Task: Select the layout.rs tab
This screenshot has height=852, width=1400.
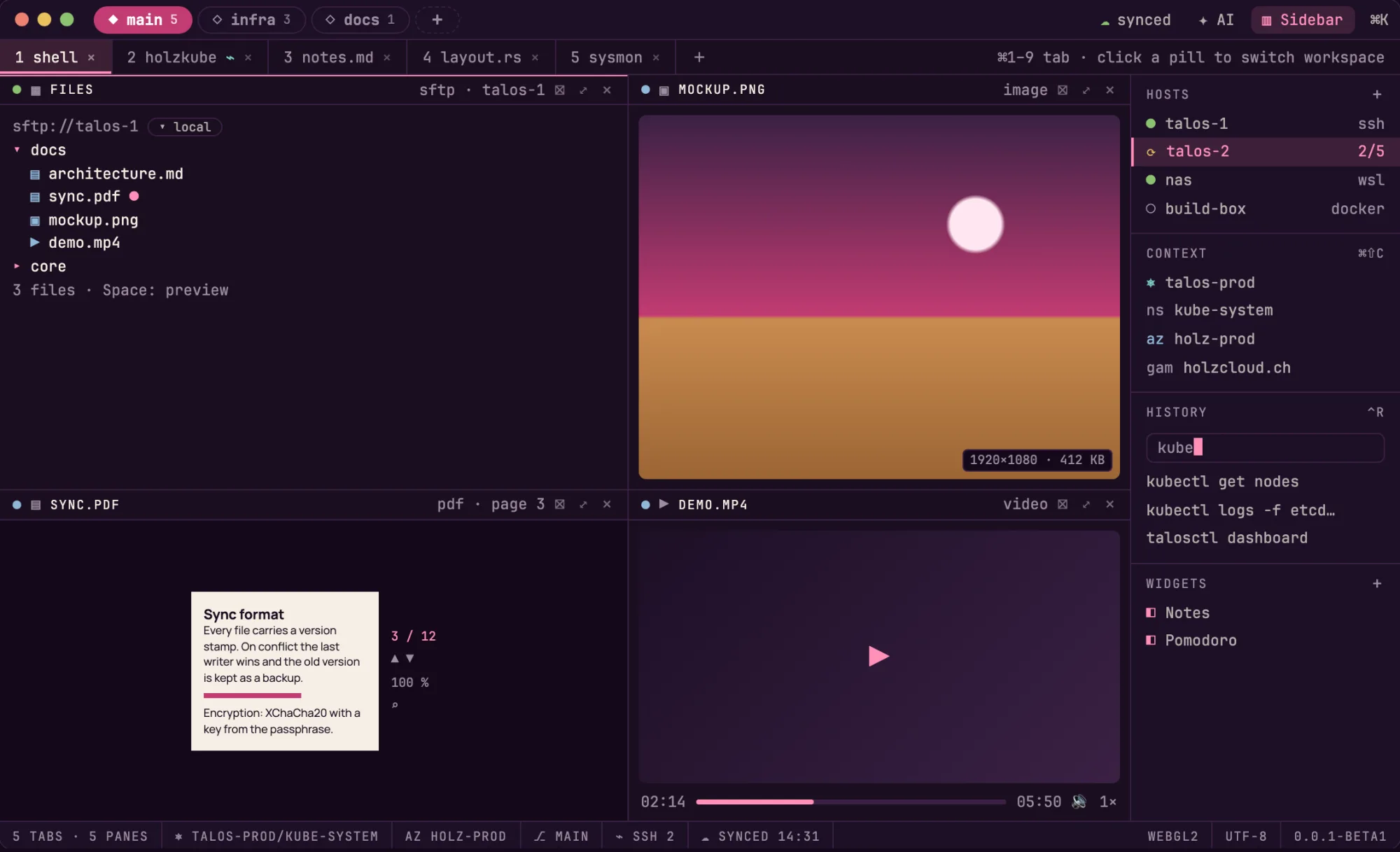Action: point(481,57)
